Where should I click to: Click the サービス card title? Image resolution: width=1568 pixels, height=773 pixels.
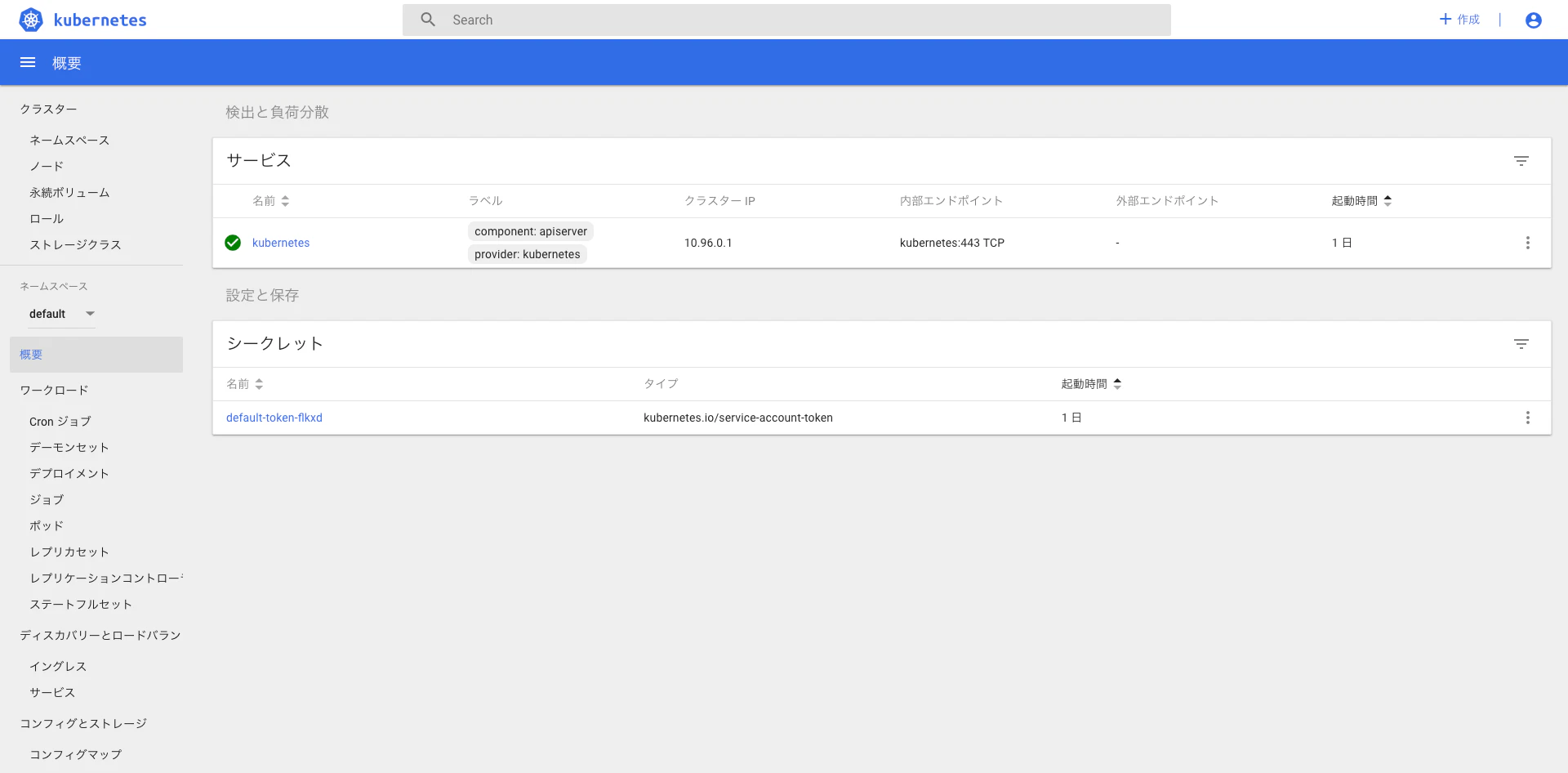click(x=259, y=161)
